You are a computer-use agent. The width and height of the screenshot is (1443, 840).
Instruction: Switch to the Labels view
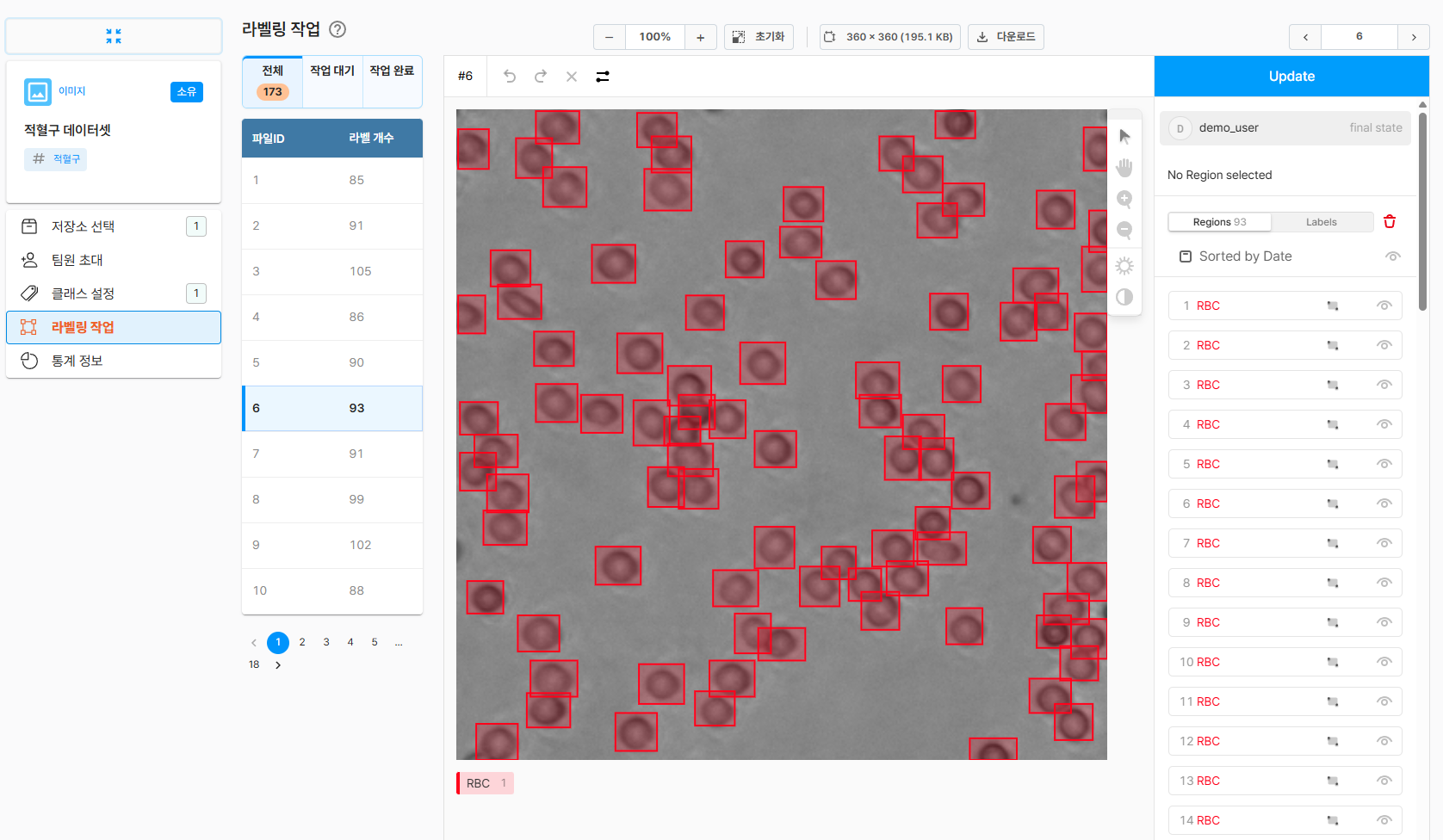(1322, 221)
